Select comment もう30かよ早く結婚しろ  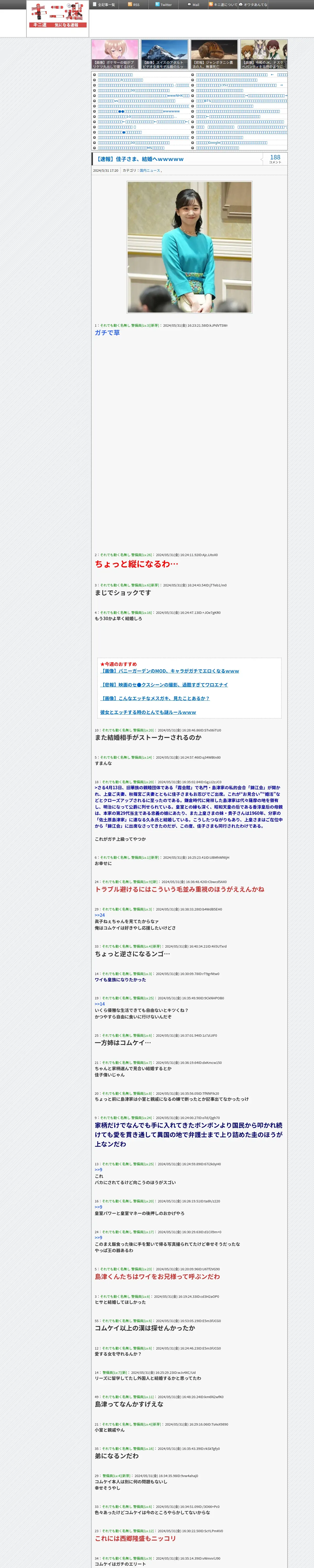coord(118,618)
